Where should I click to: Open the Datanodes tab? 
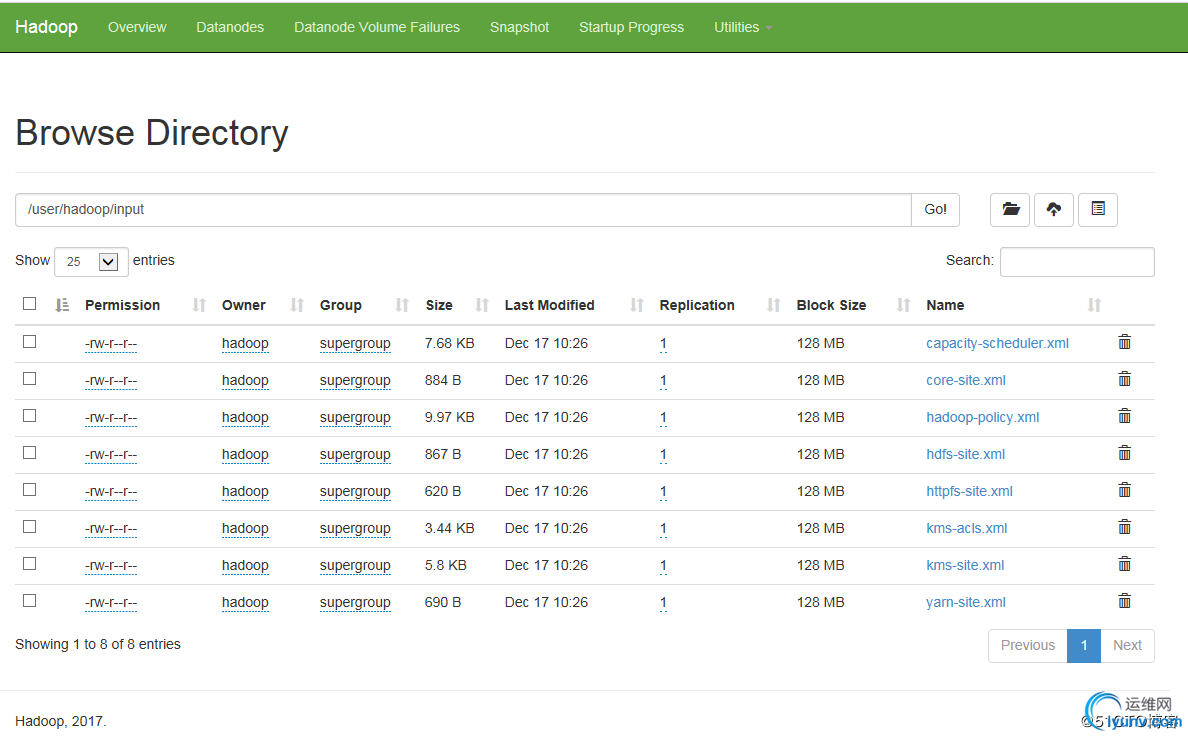tap(230, 27)
